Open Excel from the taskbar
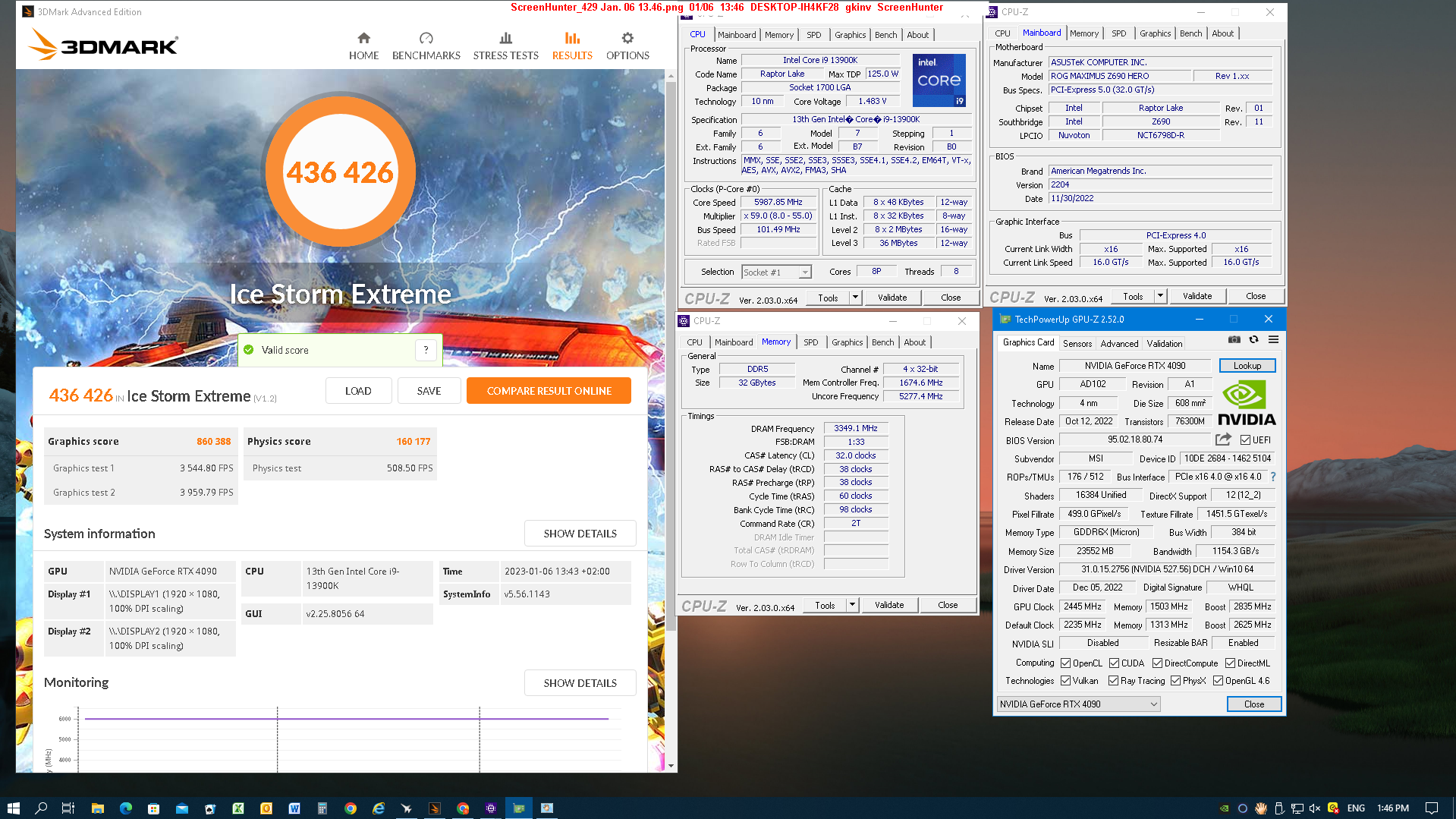1456x819 pixels. [238, 808]
